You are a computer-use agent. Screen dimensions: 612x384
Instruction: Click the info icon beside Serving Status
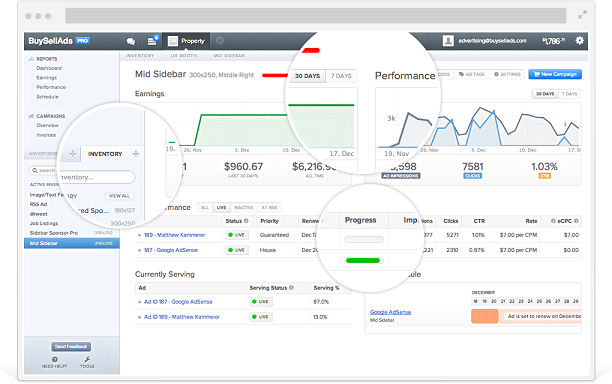(x=291, y=288)
